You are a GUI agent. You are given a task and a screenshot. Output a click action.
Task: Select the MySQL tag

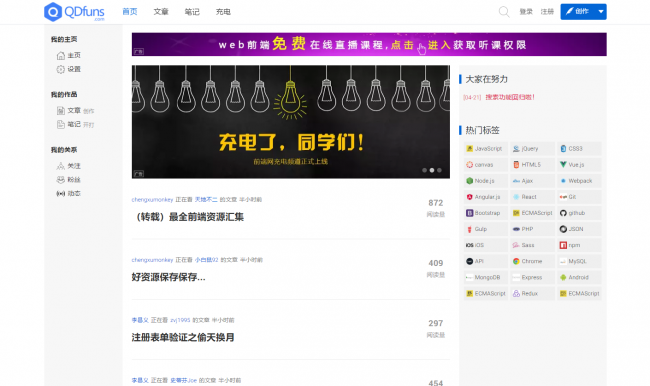click(579, 261)
